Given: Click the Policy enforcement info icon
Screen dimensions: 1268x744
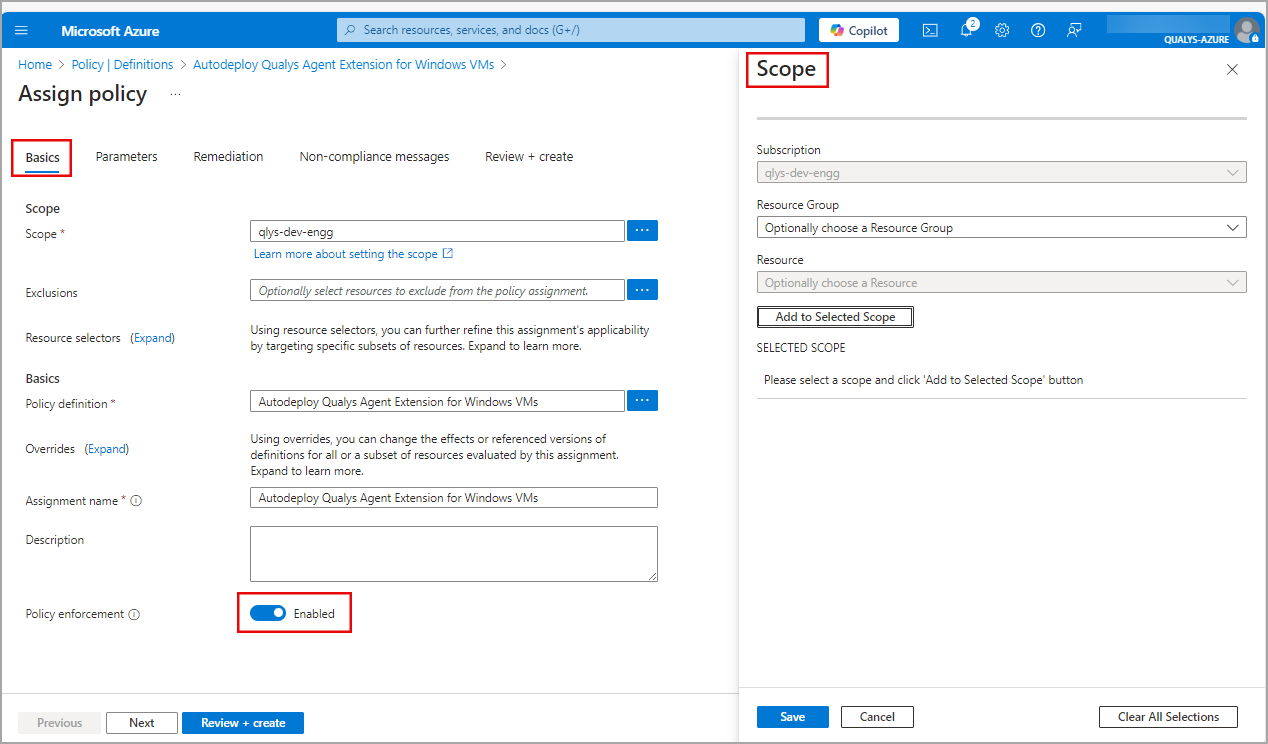Looking at the screenshot, I should [x=135, y=613].
